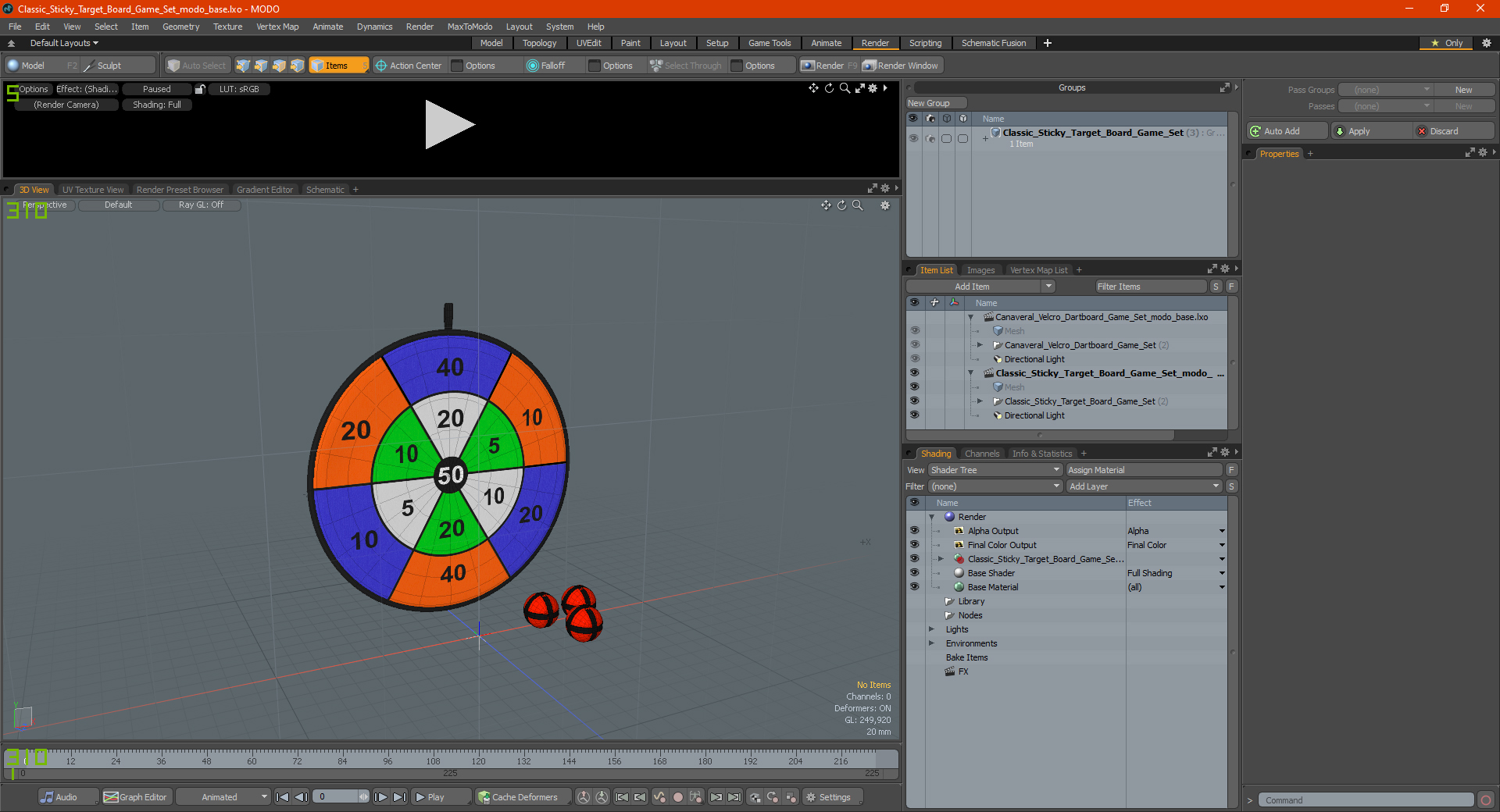Toggle visibility of Final Color Output
1500x812 pixels.
914,545
